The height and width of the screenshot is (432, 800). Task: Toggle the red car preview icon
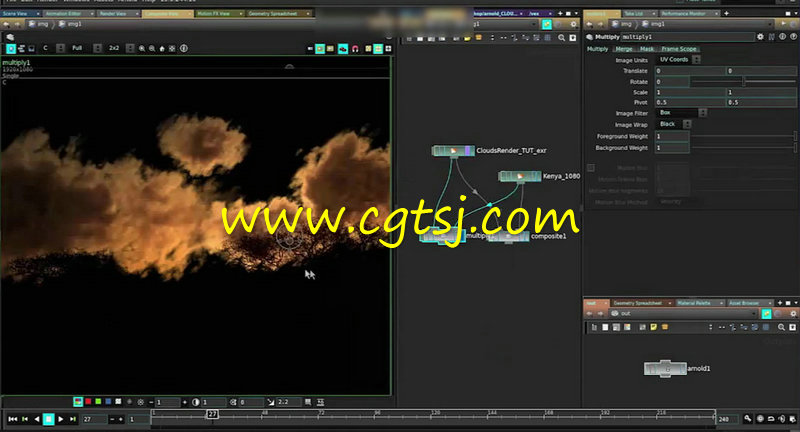(343, 49)
